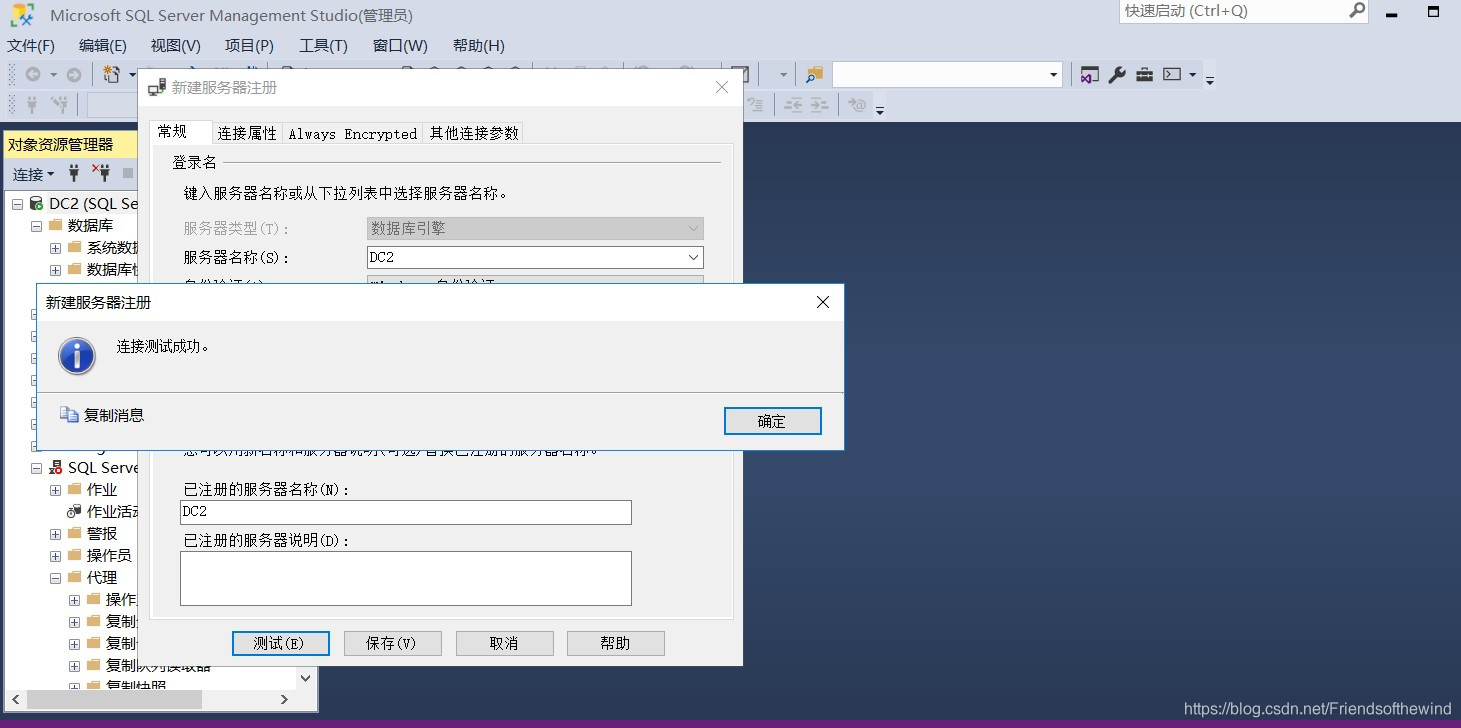Screen dimensions: 1461x728
Task: Click the 帮助 help button
Action: [615, 643]
